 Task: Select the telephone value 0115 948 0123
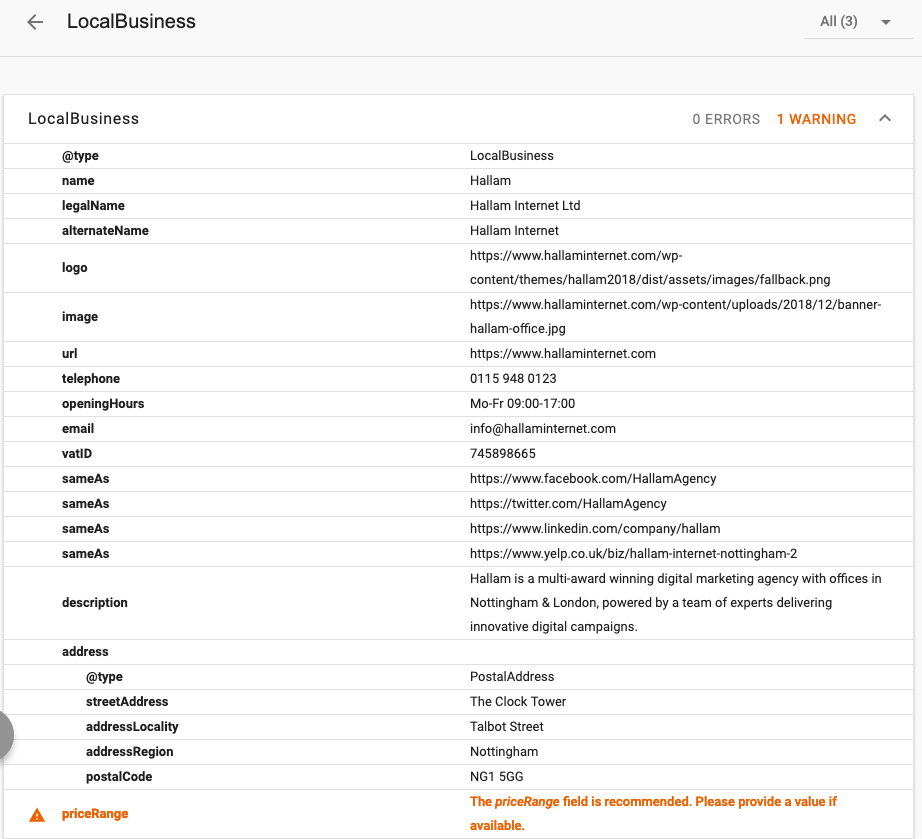513,379
